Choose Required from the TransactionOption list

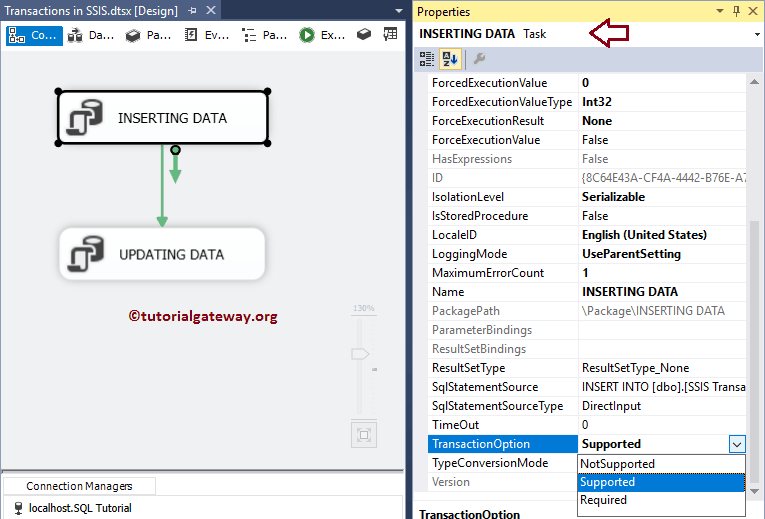click(661, 500)
